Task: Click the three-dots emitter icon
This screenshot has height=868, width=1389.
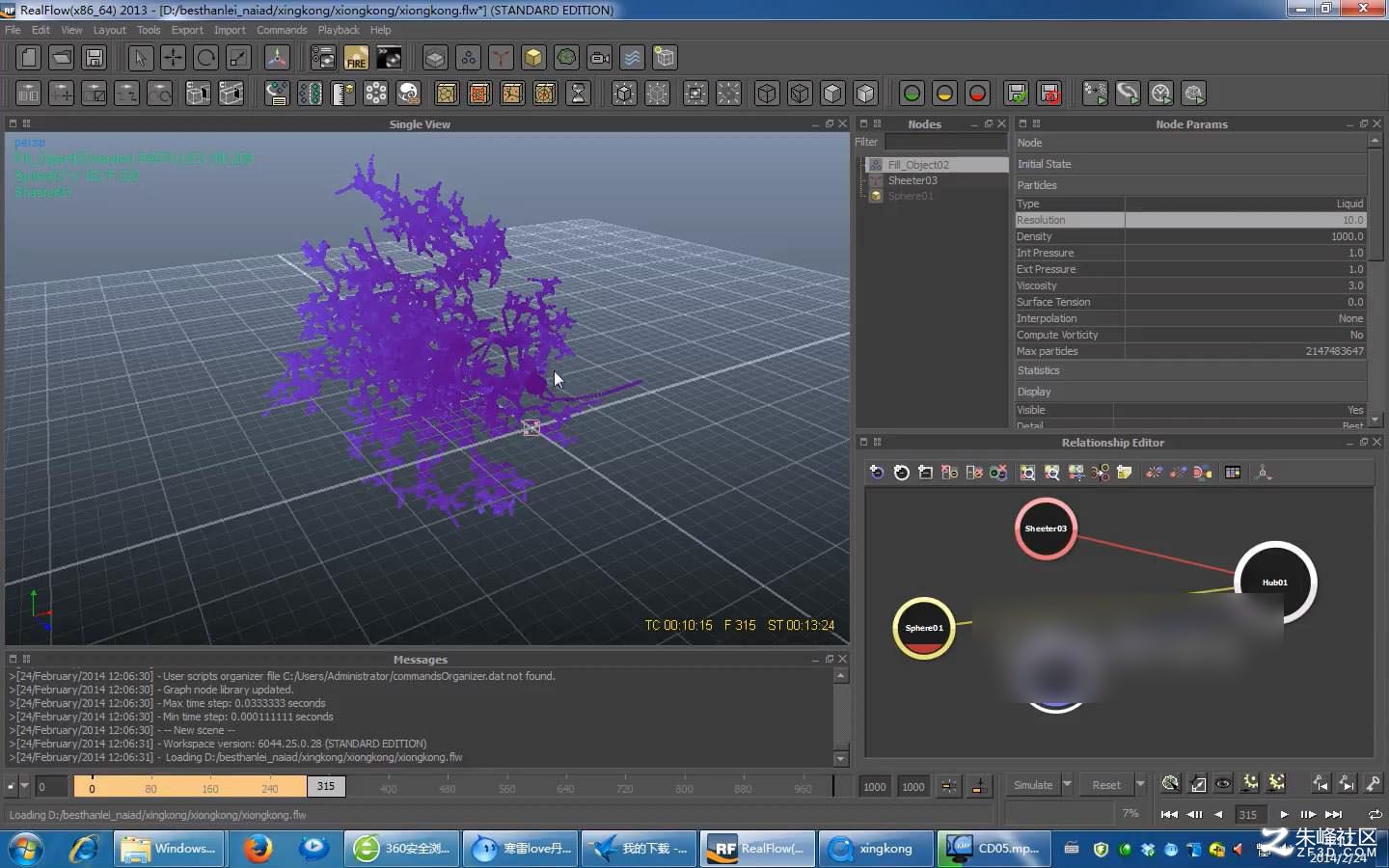Action: (468, 58)
